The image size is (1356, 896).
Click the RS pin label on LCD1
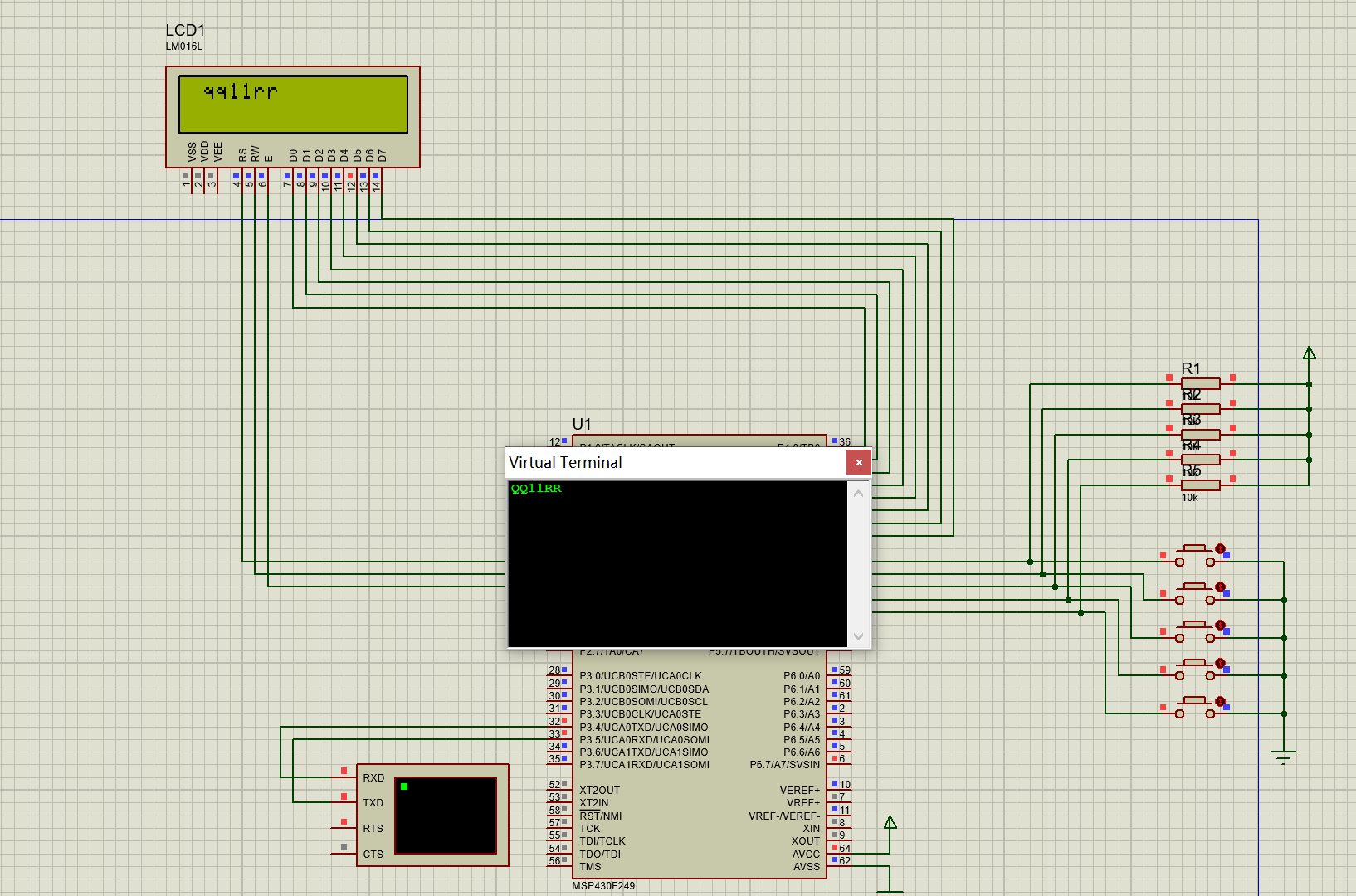click(x=243, y=155)
